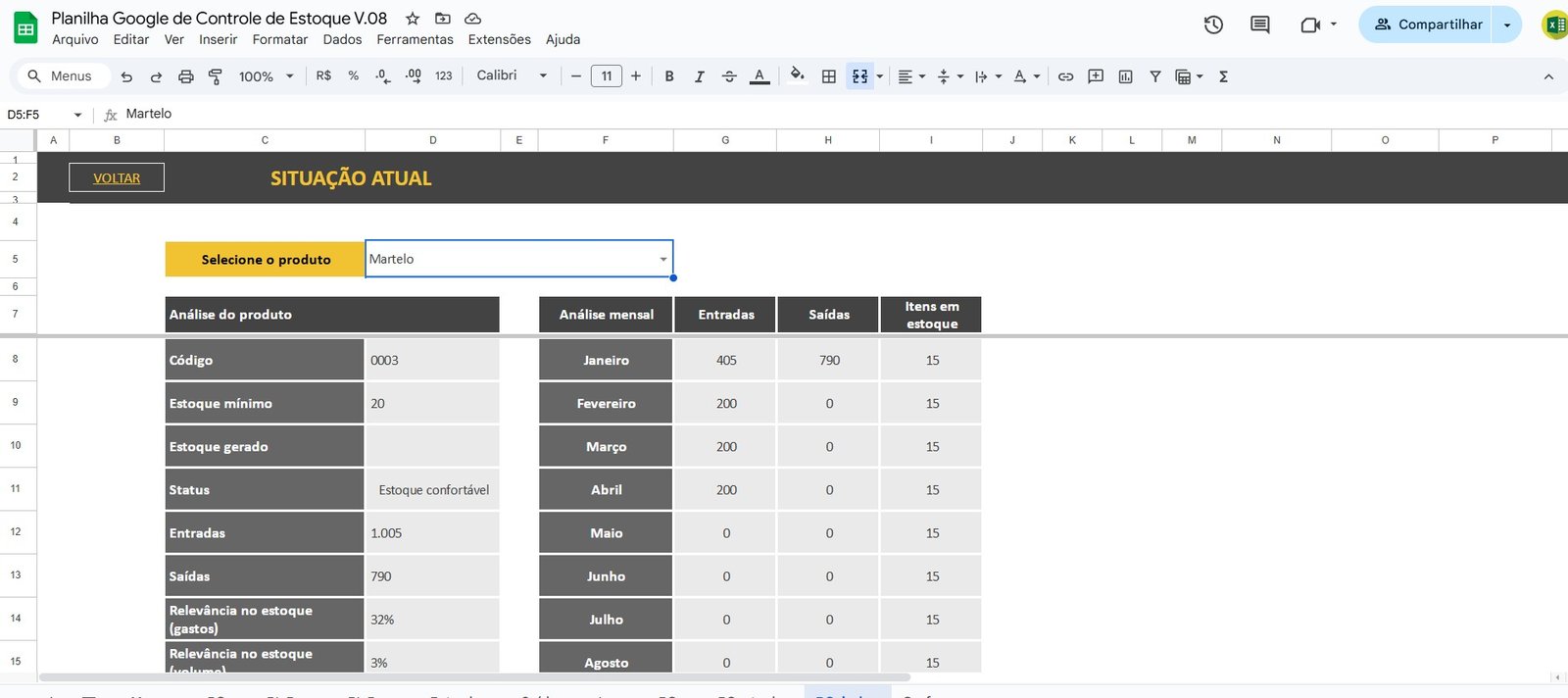Image resolution: width=1568 pixels, height=698 pixels.
Task: Activate the paint format tool
Action: [216, 76]
